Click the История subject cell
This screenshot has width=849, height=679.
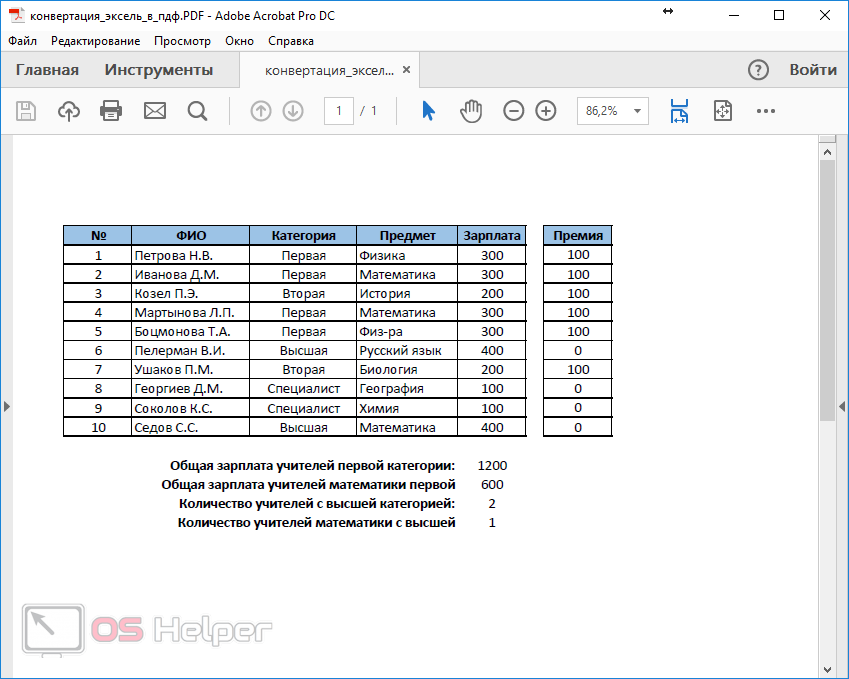(x=407, y=293)
